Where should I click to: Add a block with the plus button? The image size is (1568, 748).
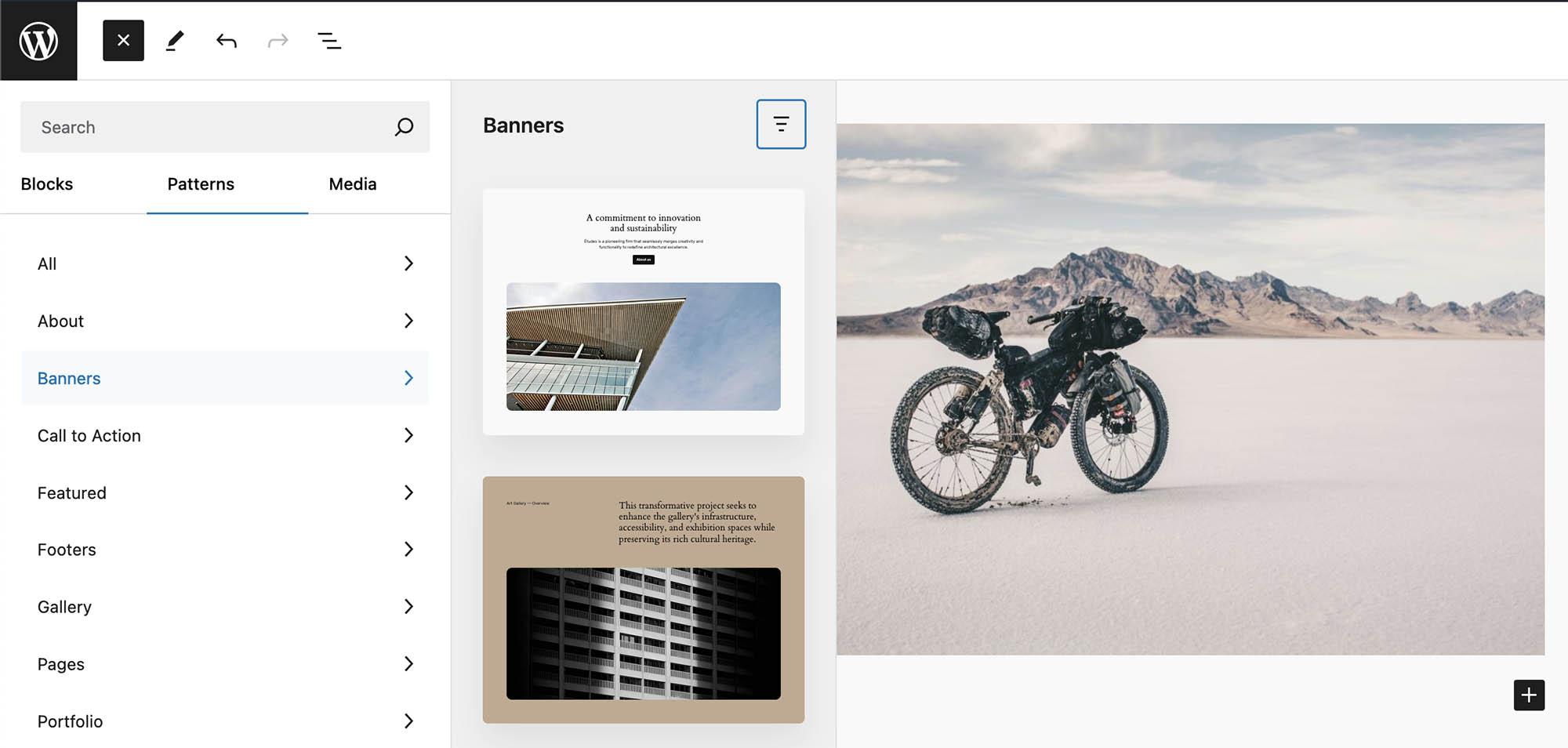(x=1528, y=695)
